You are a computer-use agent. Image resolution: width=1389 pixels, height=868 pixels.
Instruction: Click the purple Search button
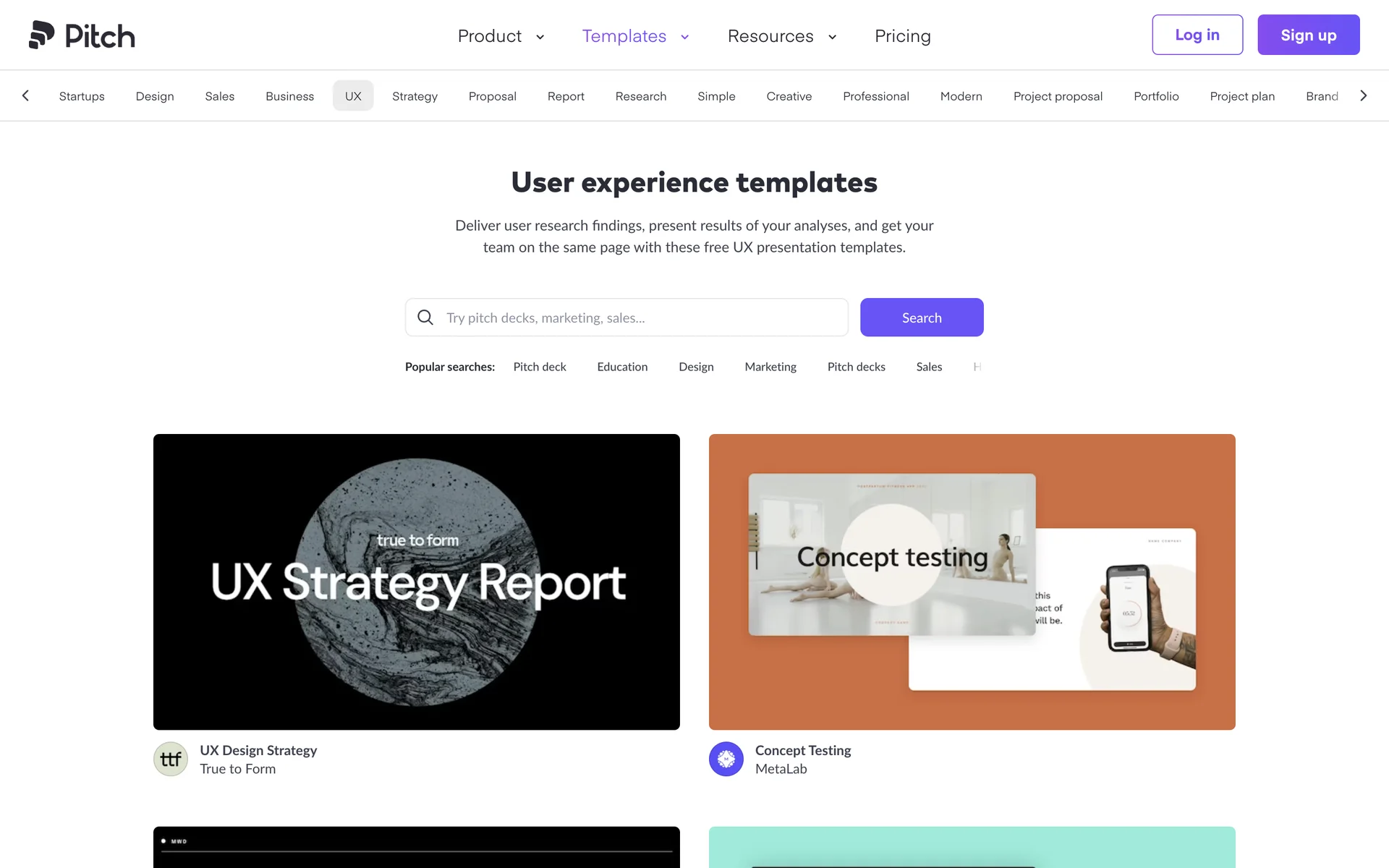921,318
